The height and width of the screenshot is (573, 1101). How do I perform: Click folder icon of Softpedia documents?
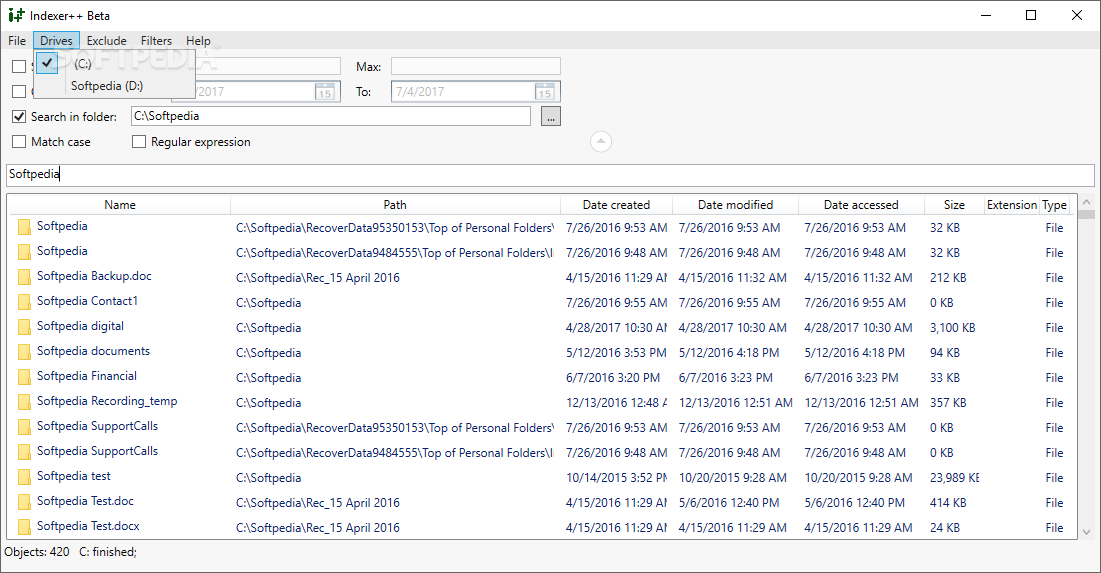pyautogui.click(x=25, y=352)
